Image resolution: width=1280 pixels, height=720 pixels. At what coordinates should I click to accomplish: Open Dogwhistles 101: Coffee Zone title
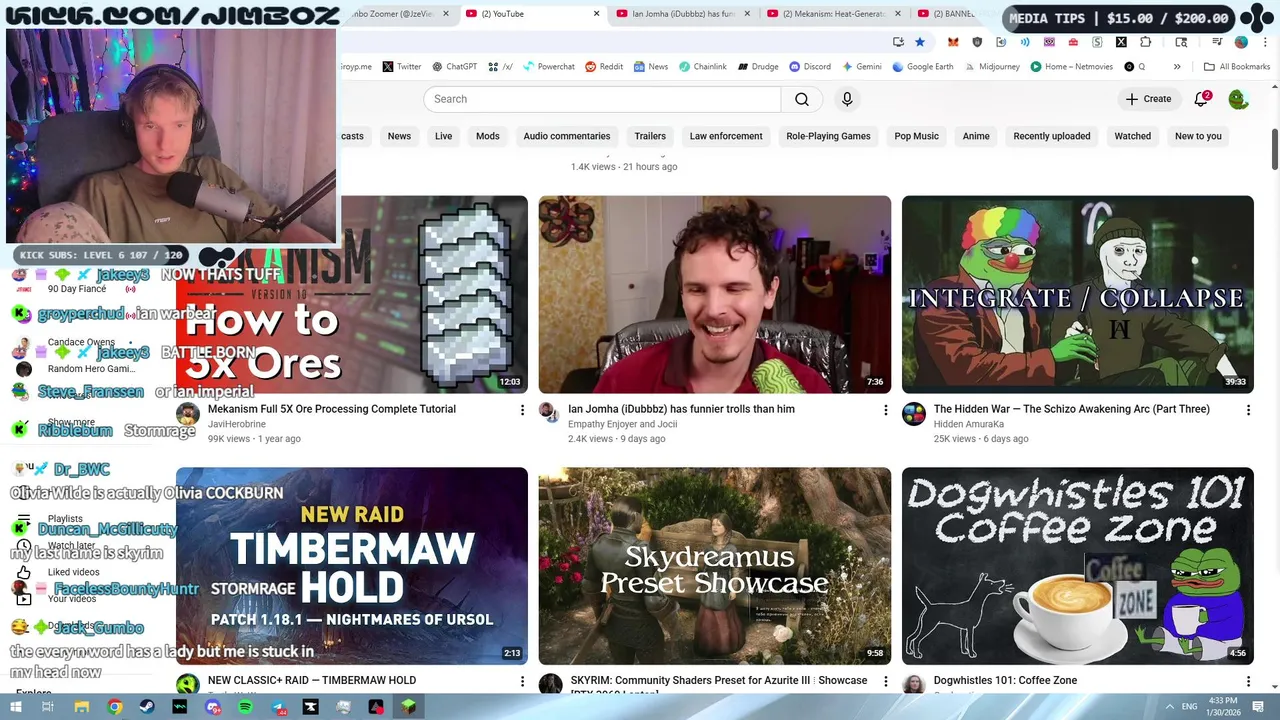pos(1005,680)
